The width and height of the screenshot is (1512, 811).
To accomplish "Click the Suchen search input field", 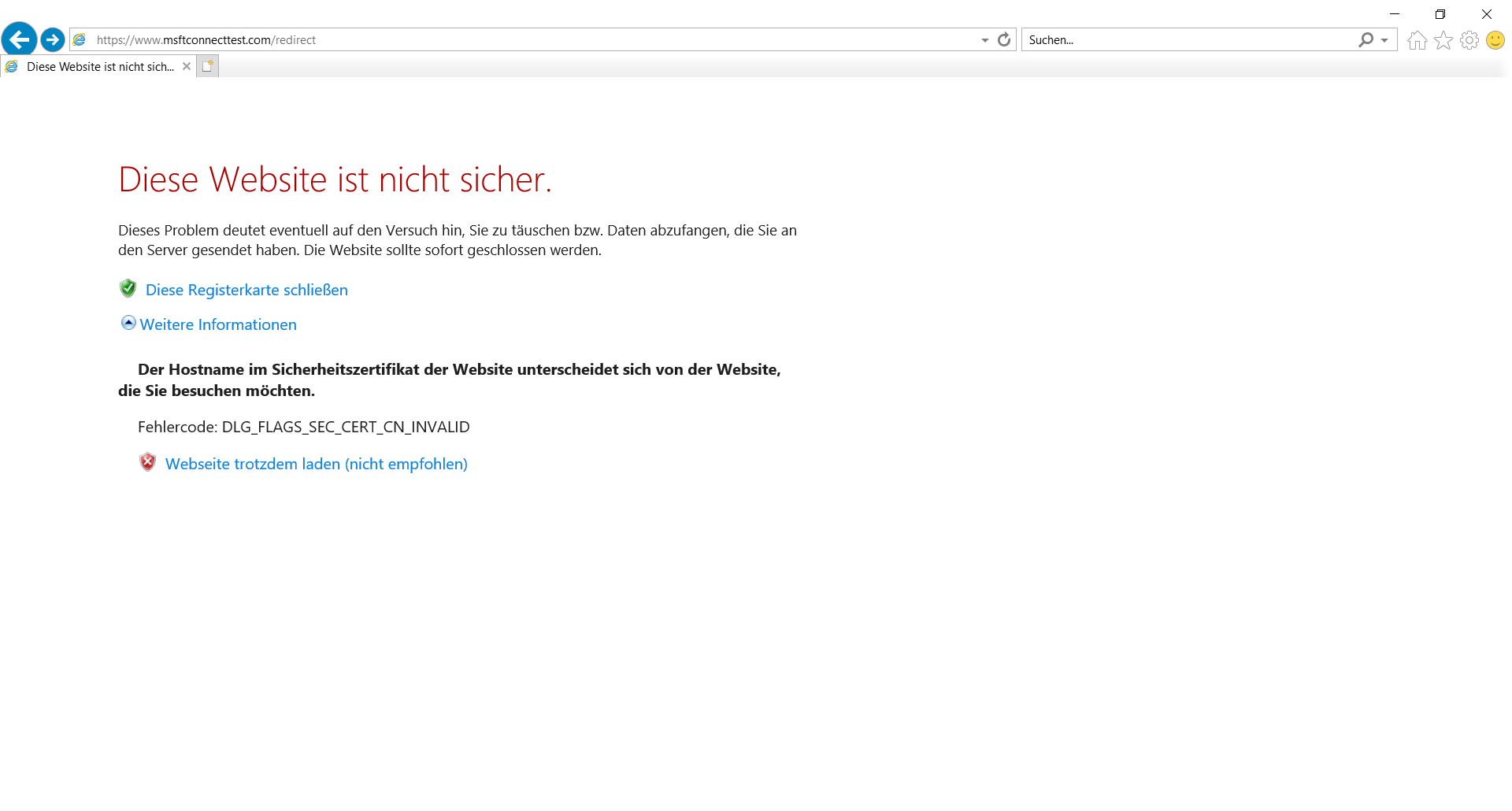I will click(1189, 39).
